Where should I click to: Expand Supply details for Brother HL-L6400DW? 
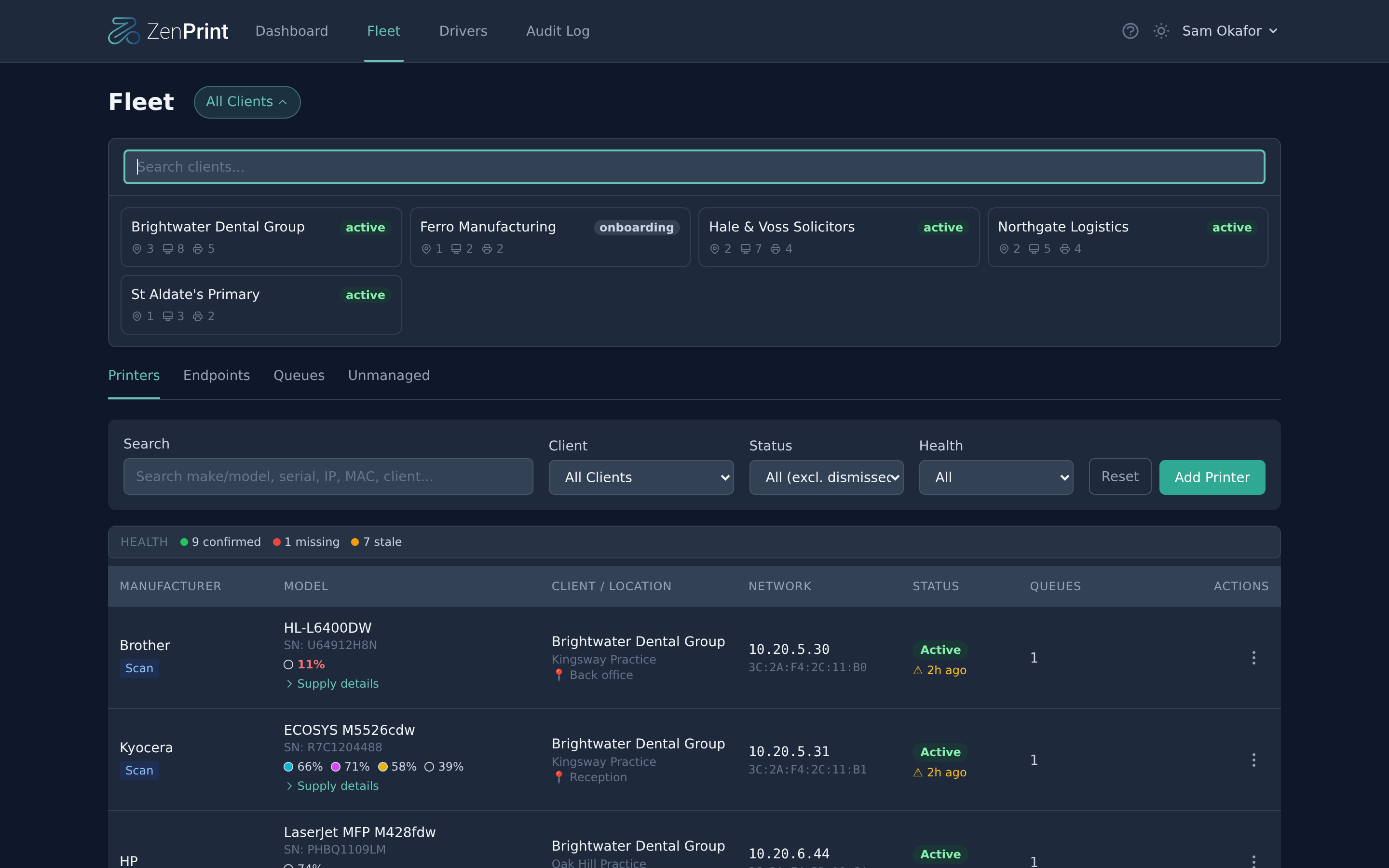tap(332, 684)
